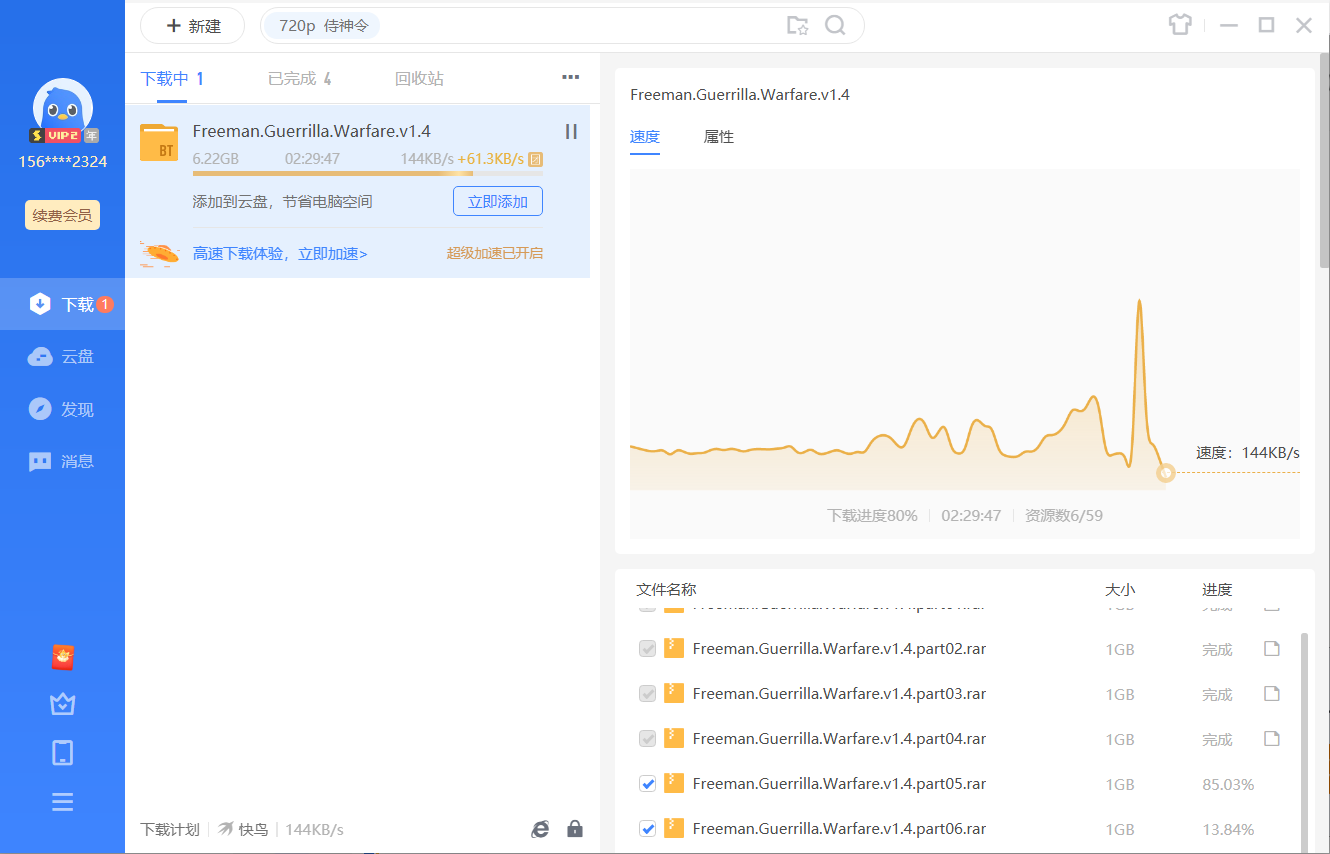The image size is (1330, 854).
Task: Open the mobile phone icon in sidebar
Action: (x=63, y=753)
